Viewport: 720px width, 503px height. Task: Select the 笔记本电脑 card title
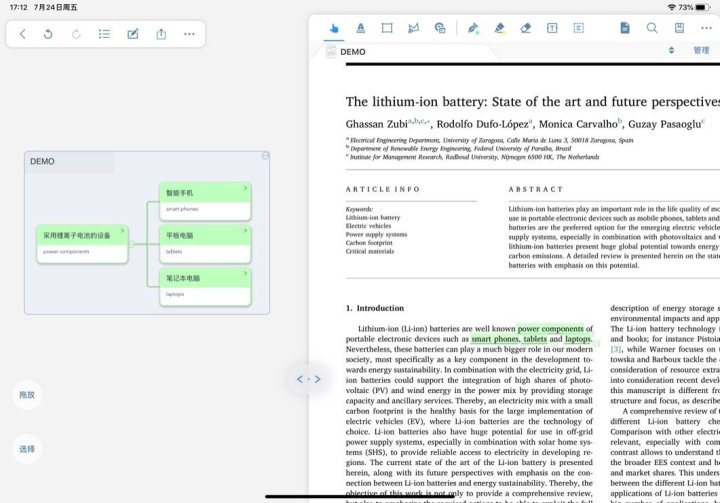point(183,278)
